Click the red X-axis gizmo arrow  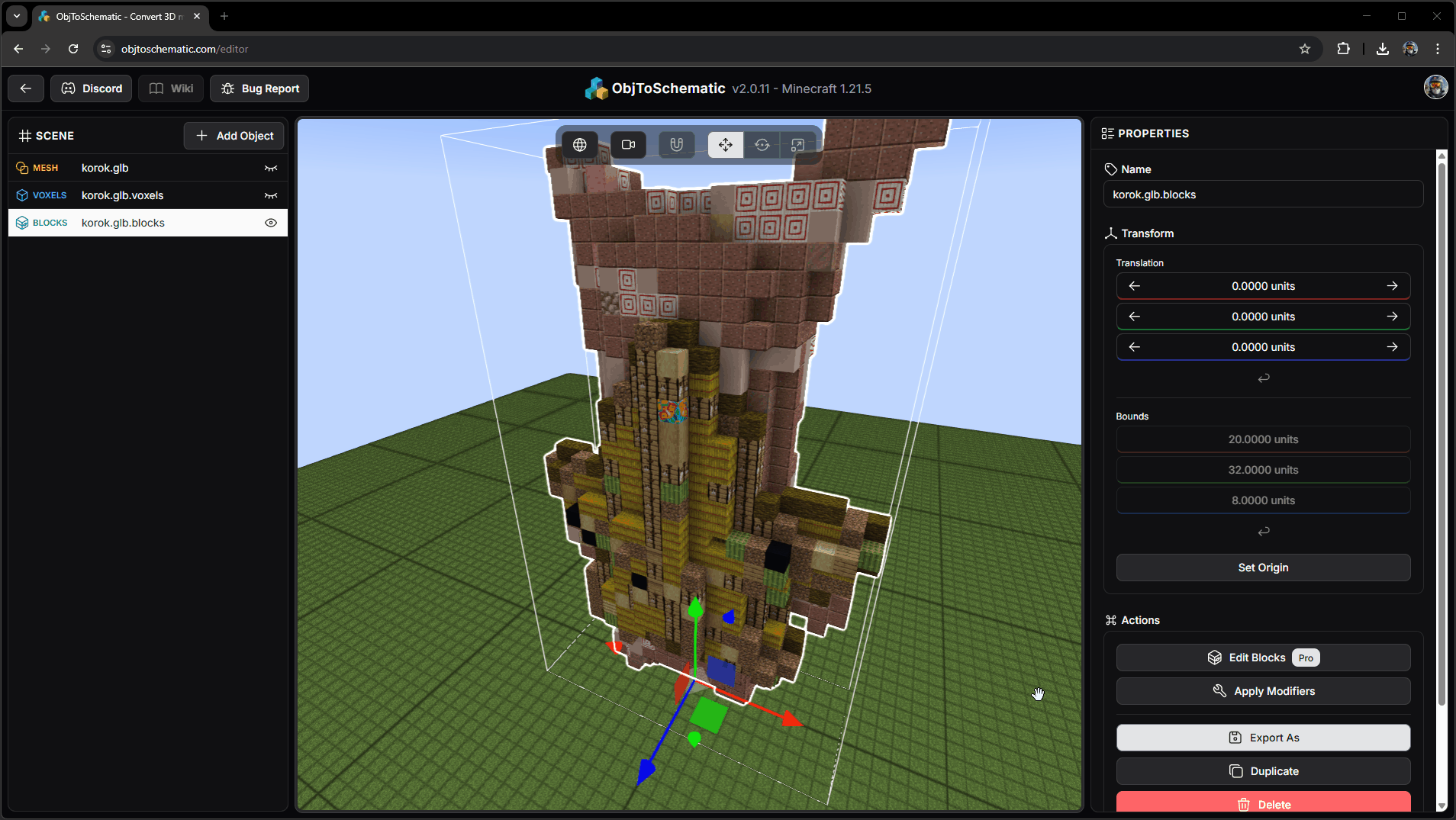click(791, 719)
